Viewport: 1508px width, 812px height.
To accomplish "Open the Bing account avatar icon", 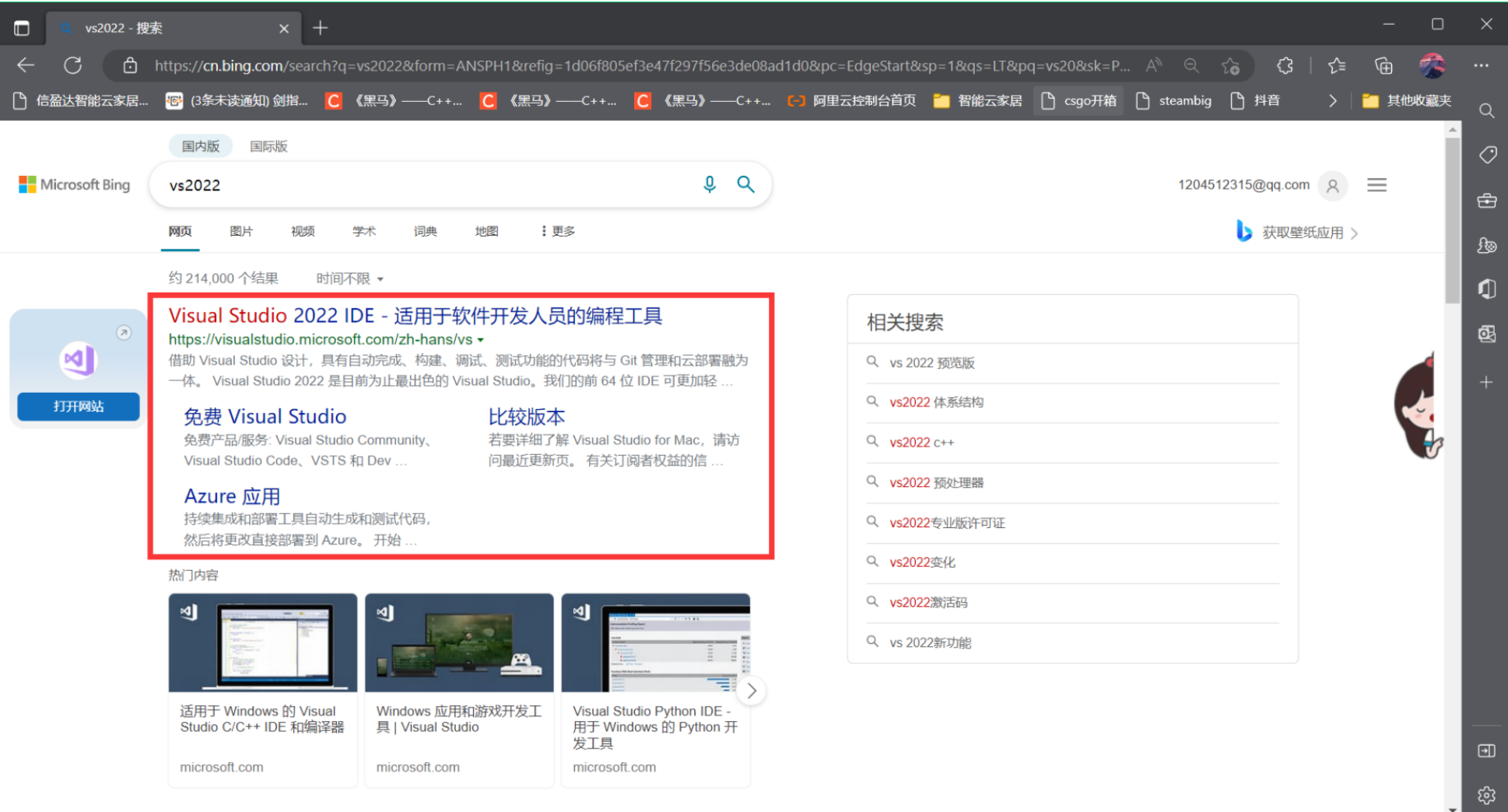I will point(1333,185).
